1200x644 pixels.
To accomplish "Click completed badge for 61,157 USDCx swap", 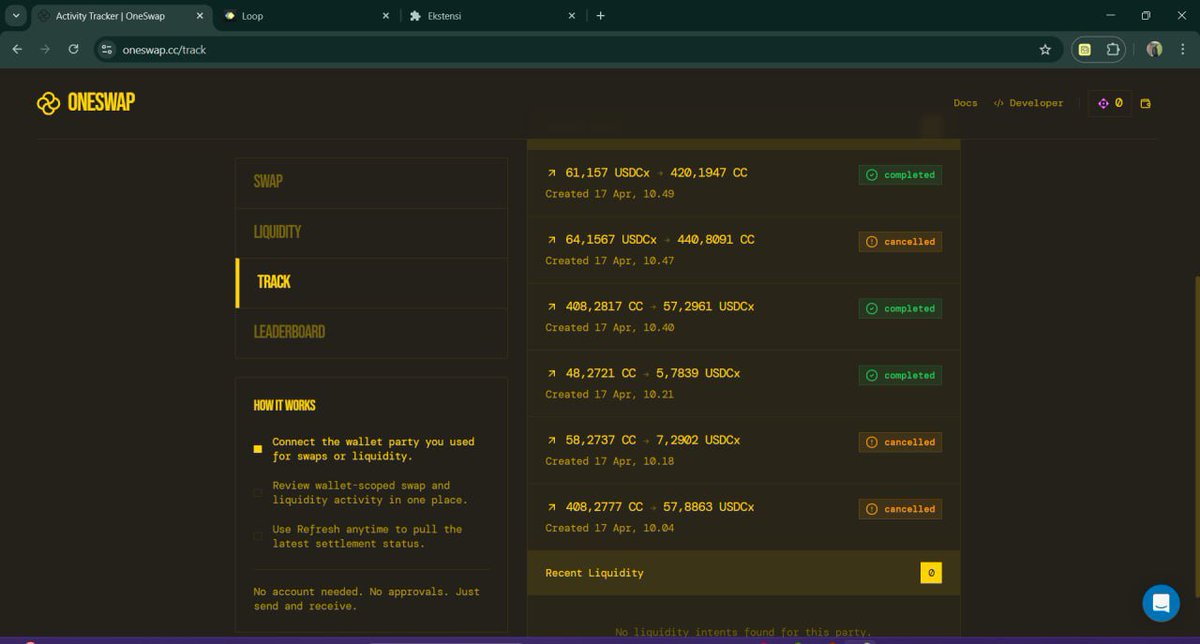I will point(900,175).
